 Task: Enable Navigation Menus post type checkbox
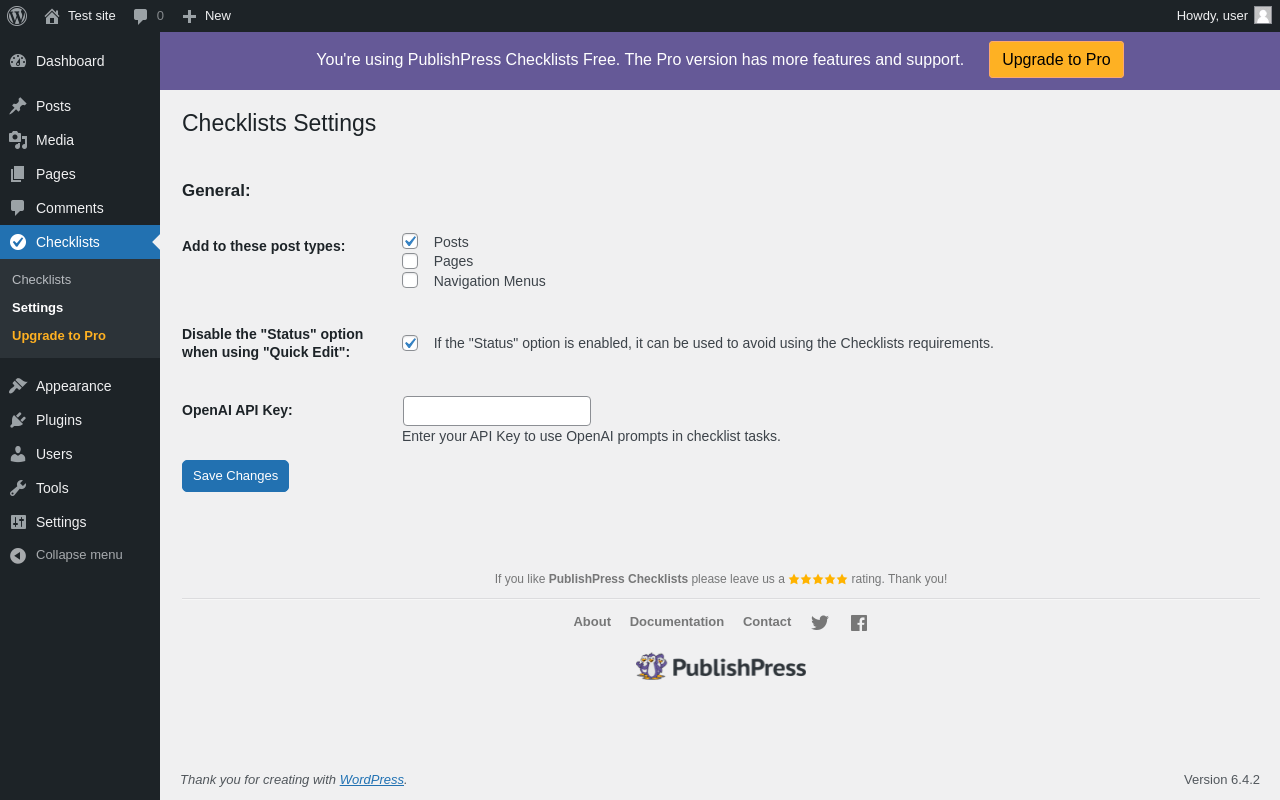(410, 280)
